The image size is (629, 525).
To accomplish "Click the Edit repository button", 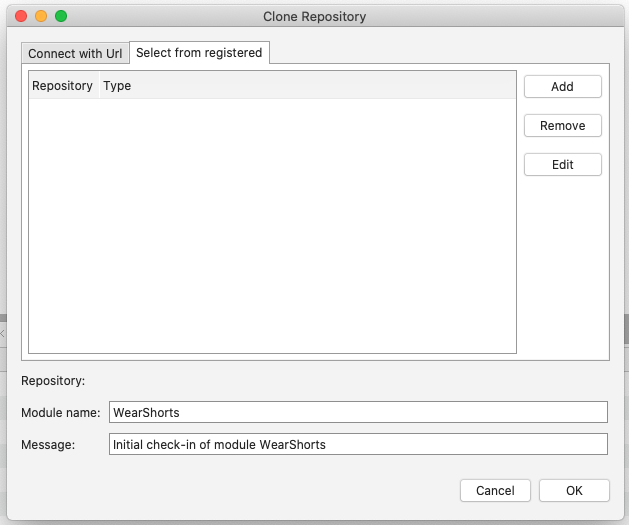I will [x=562, y=164].
